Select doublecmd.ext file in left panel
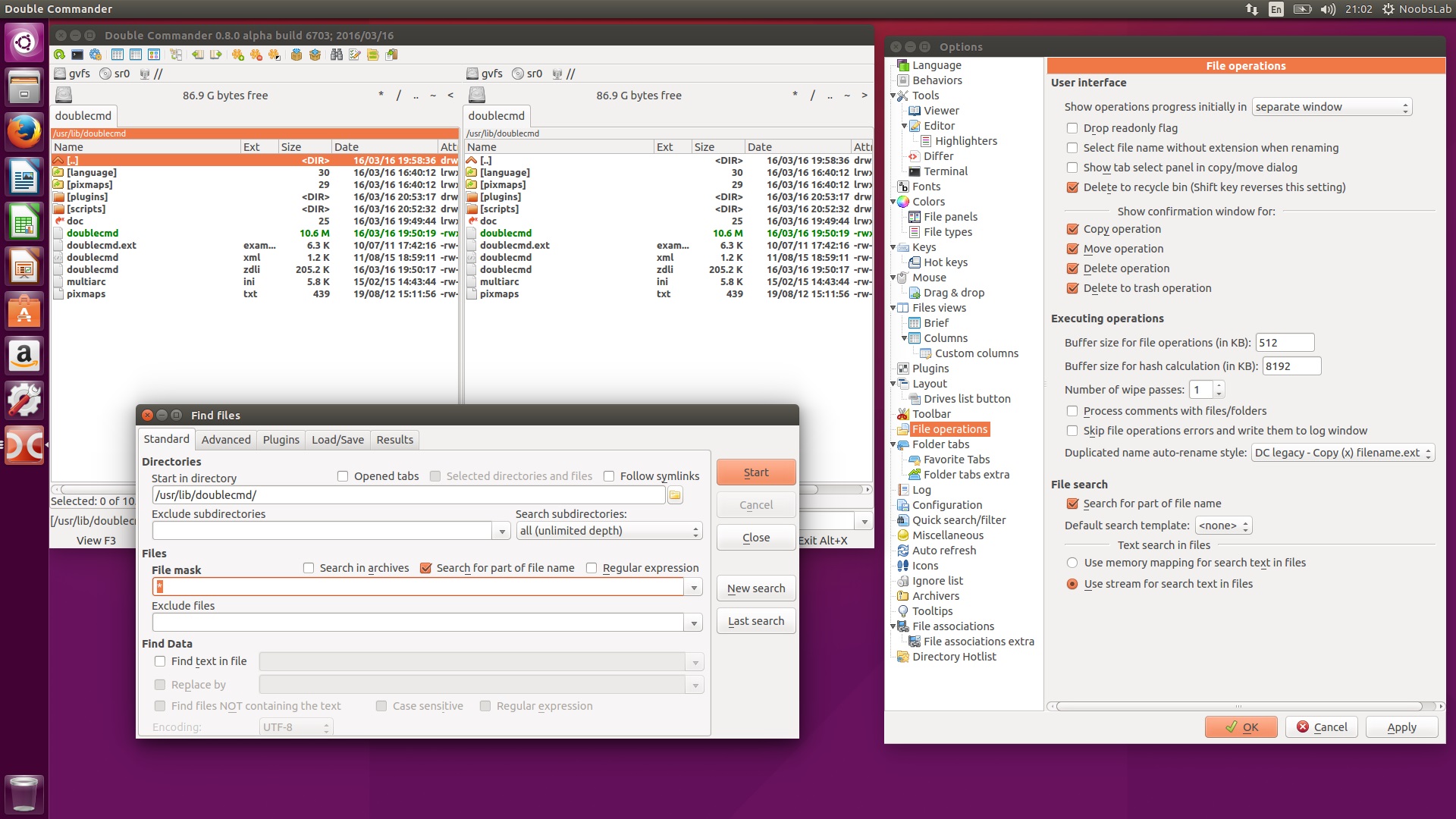The width and height of the screenshot is (1456, 819). 255,246
